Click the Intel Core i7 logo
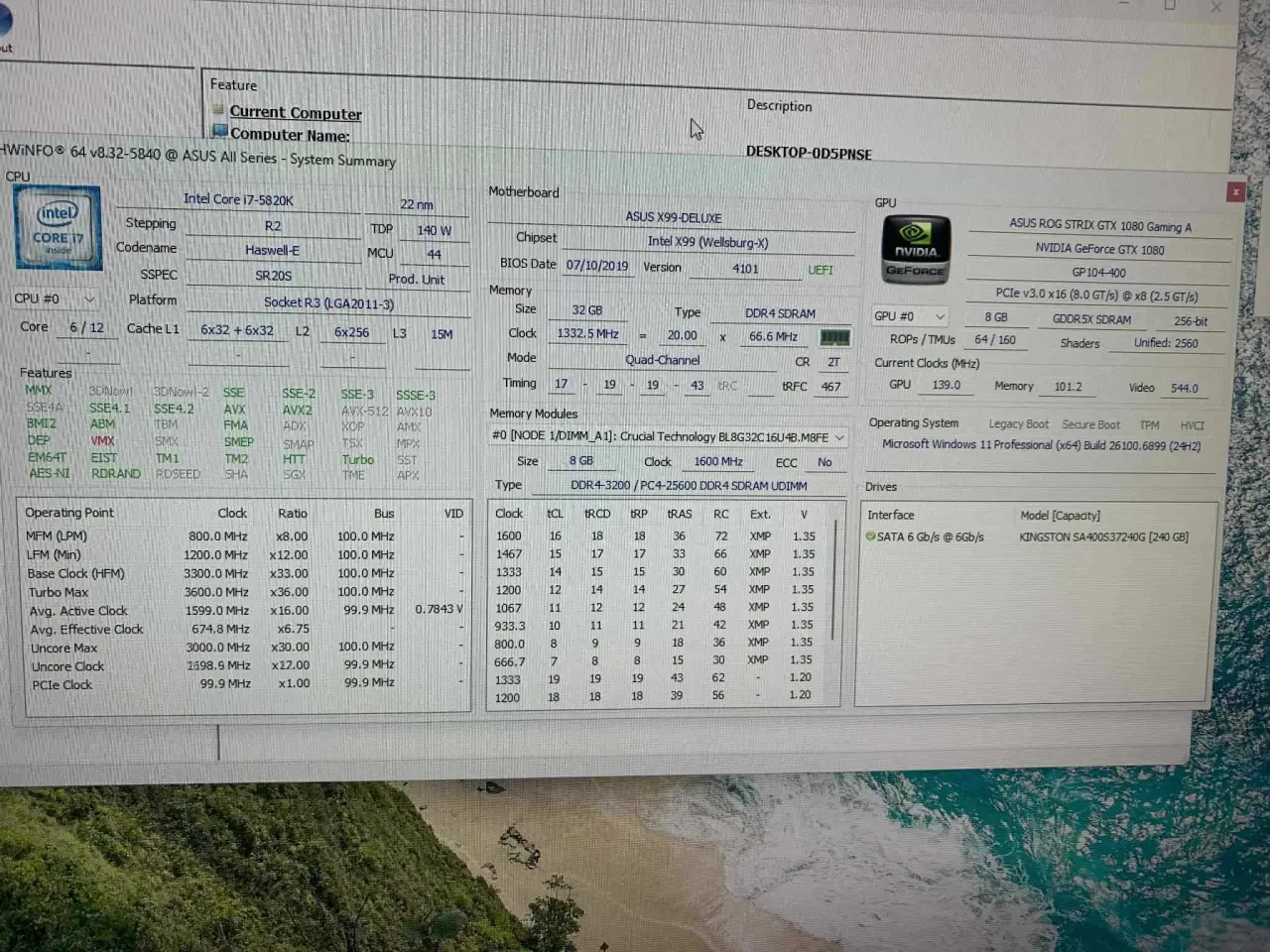Screen dimensions: 1270x952 tap(58, 228)
